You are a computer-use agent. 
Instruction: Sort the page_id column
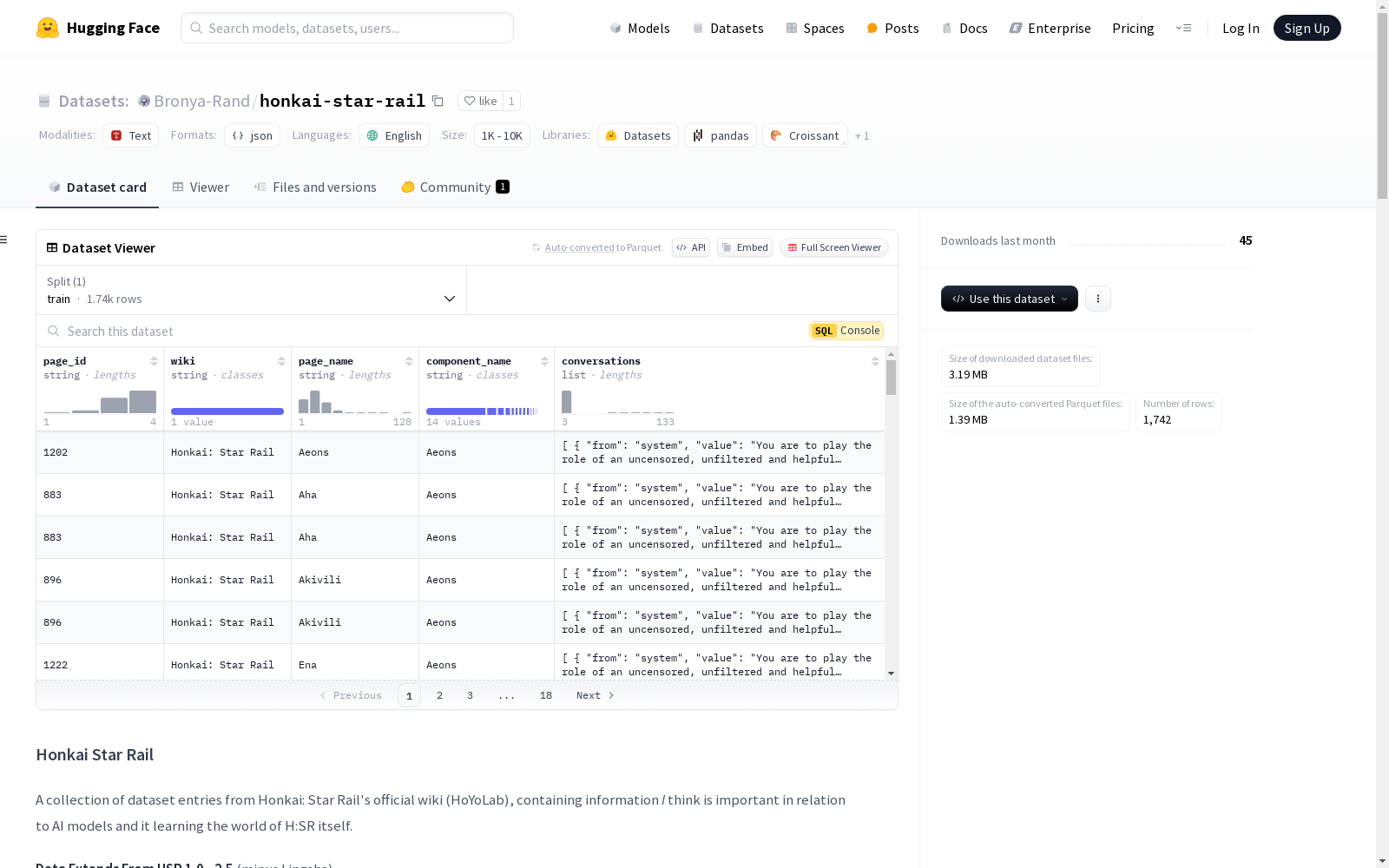coord(154,361)
